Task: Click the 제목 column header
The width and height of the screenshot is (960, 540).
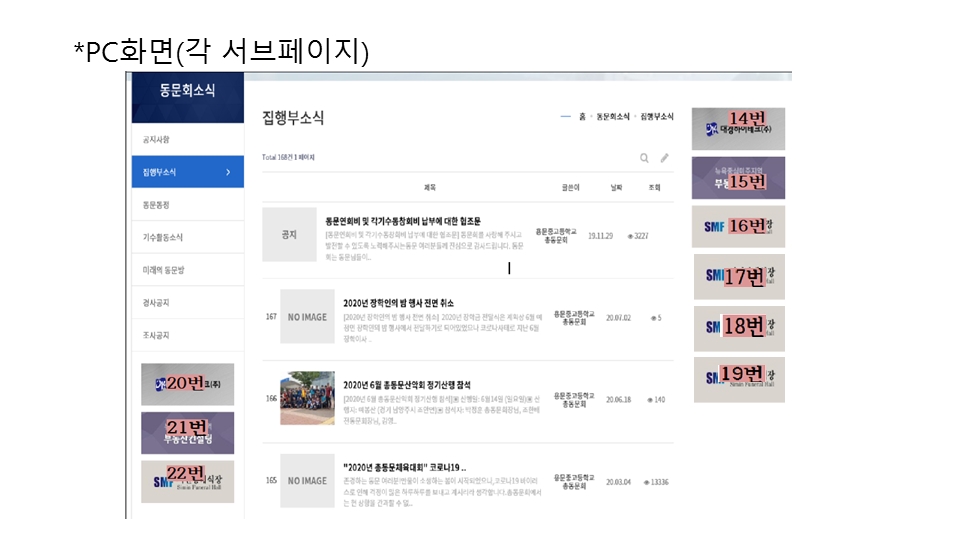Action: [430, 187]
